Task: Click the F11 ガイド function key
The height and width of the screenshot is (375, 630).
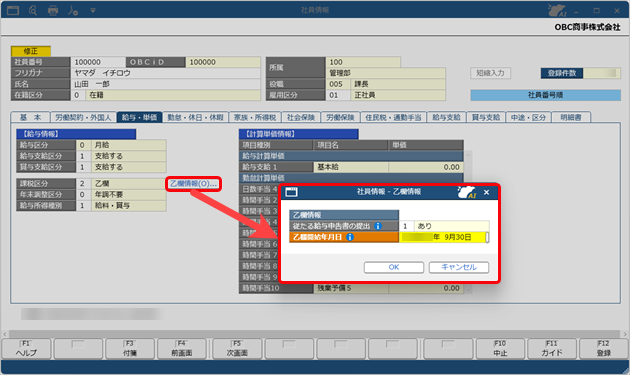Action: coord(552,348)
